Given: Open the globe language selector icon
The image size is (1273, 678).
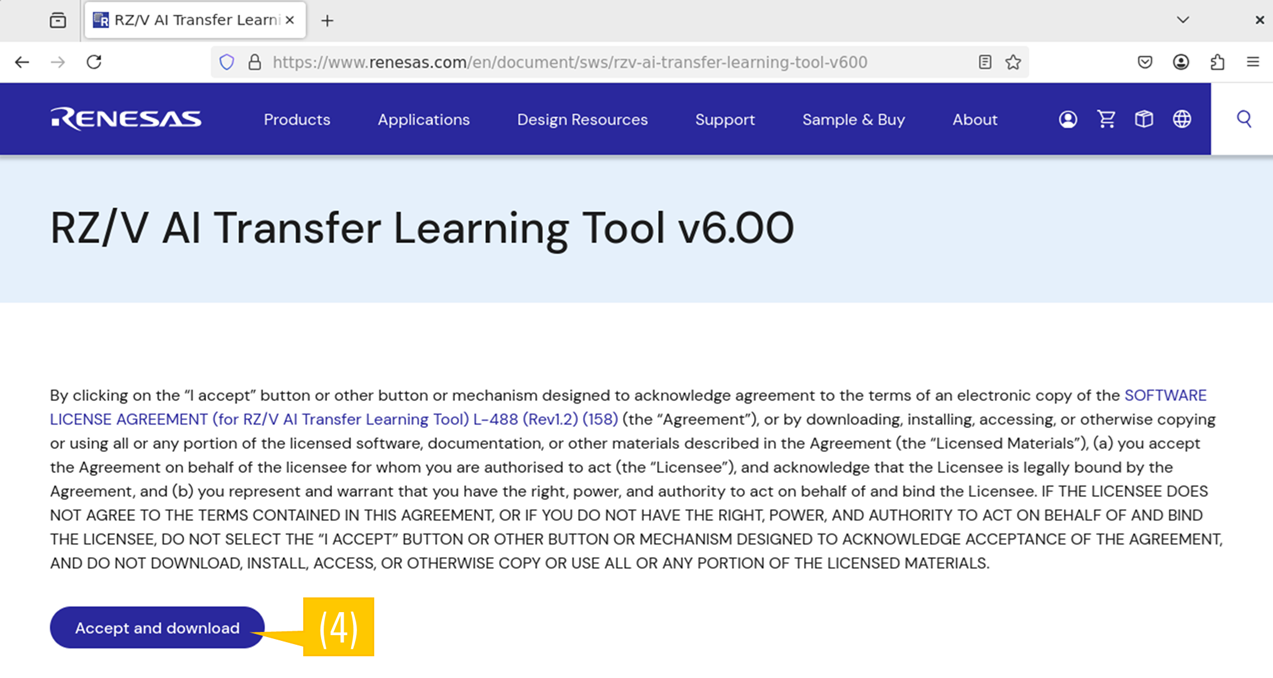Looking at the screenshot, I should click(x=1182, y=119).
